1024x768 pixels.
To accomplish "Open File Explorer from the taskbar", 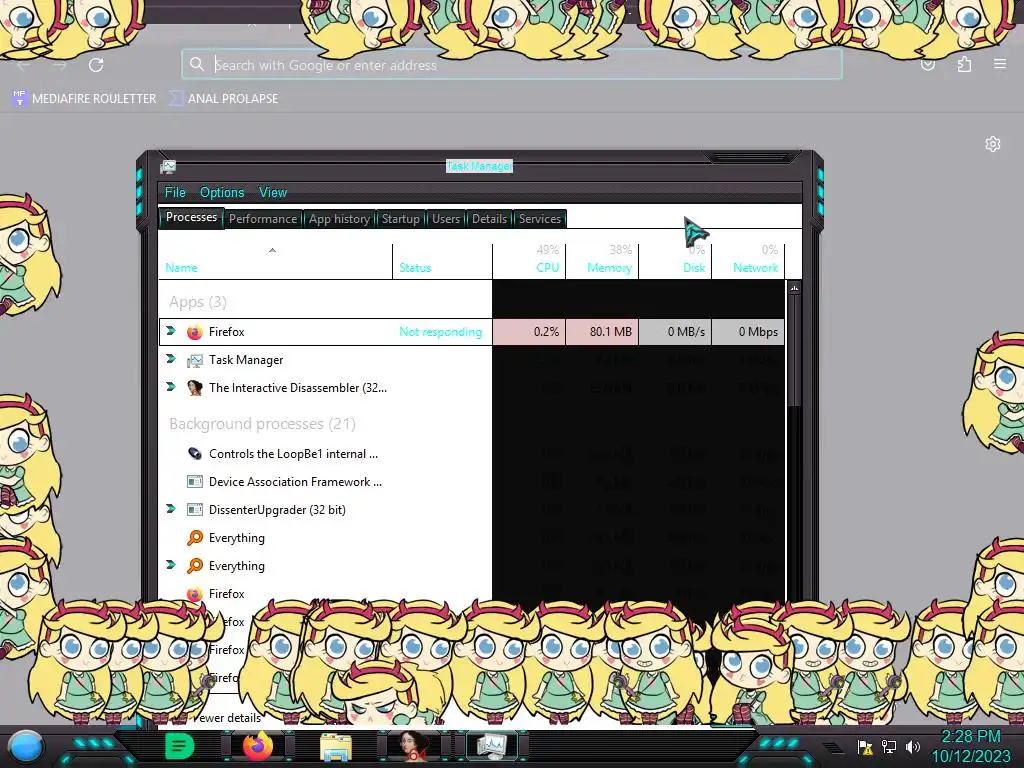I will click(336, 747).
